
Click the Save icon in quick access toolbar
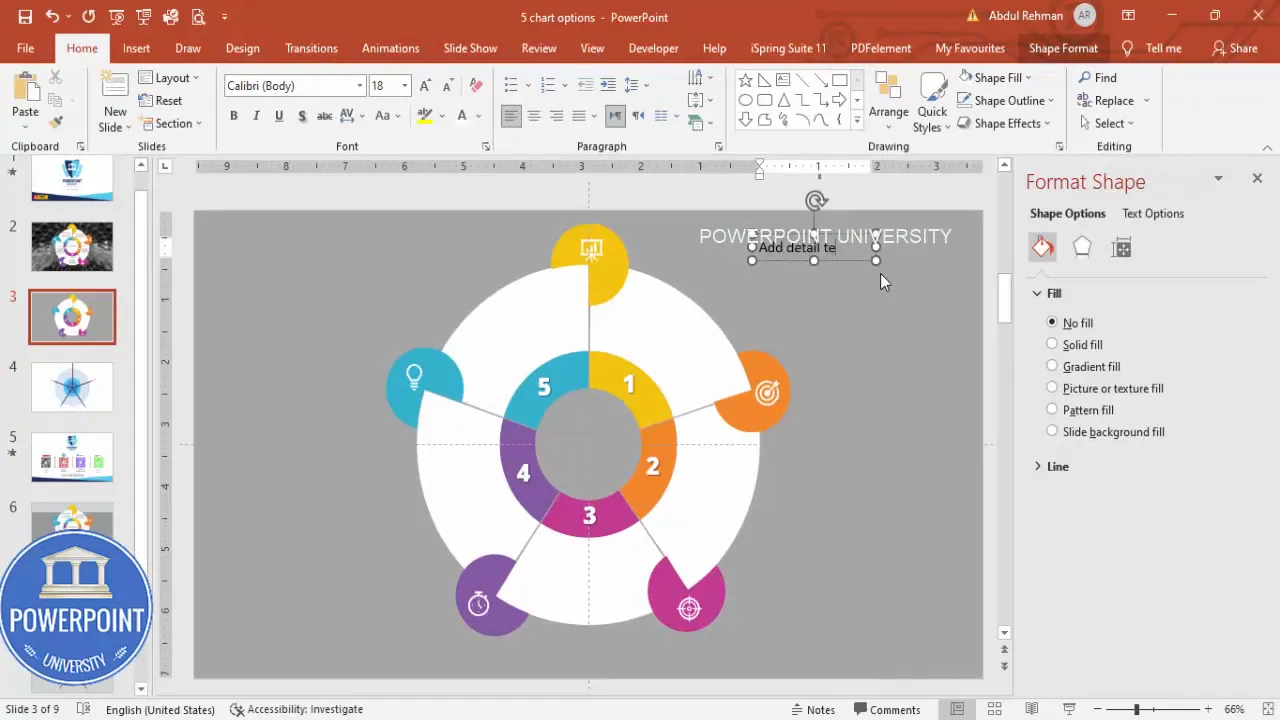click(25, 17)
